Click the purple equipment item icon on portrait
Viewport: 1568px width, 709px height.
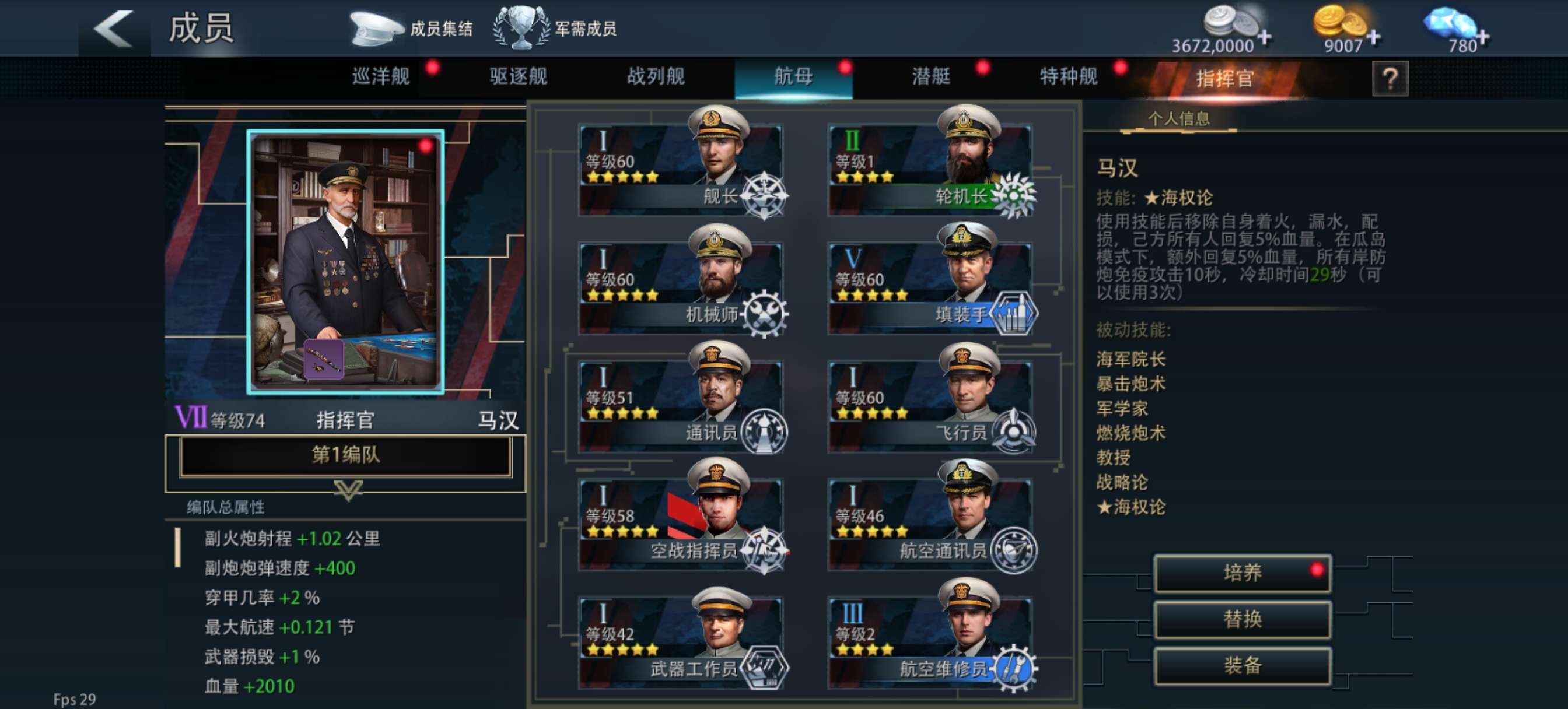pyautogui.click(x=324, y=359)
